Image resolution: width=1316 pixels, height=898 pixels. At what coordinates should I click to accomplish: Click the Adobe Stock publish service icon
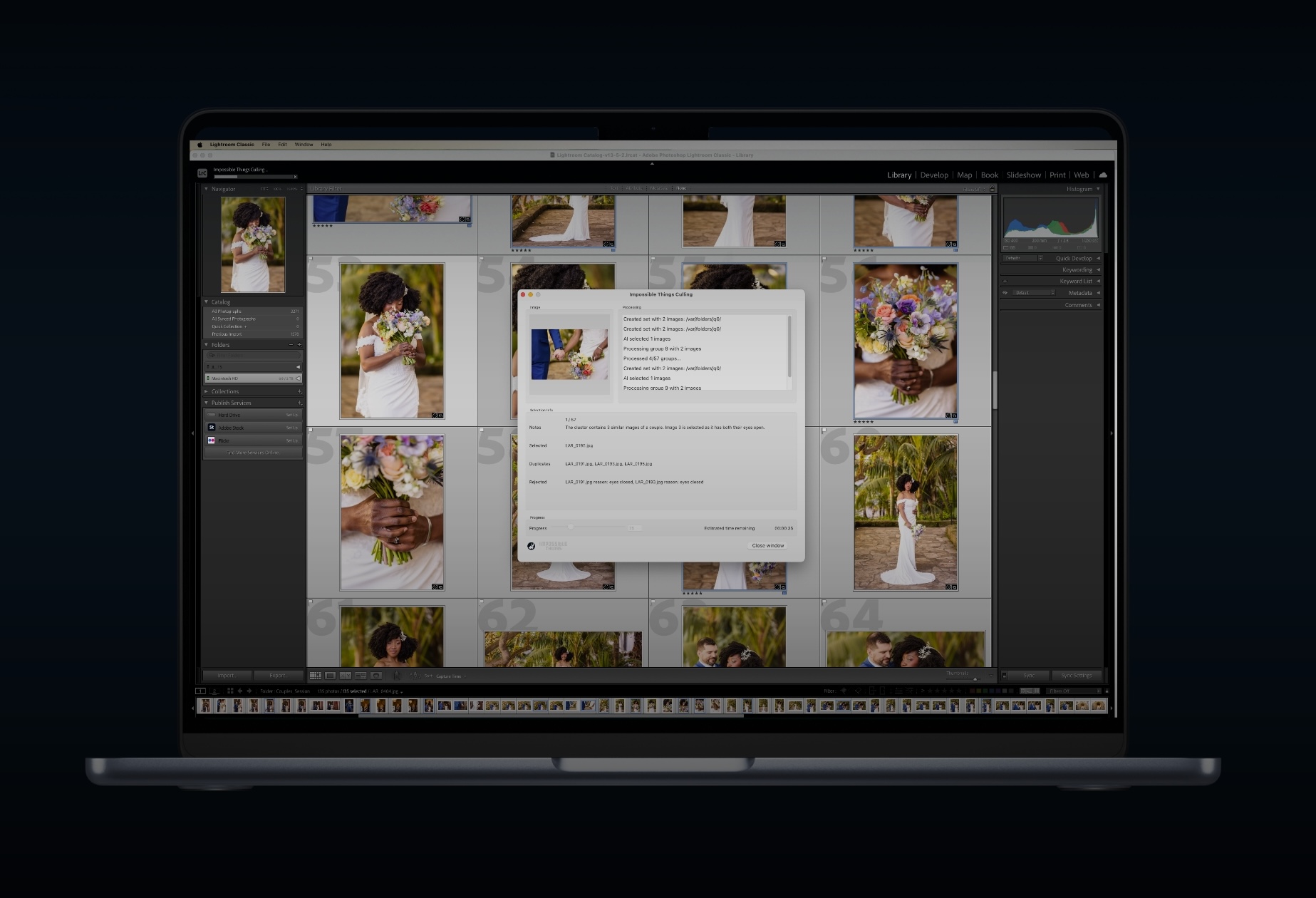tap(212, 428)
